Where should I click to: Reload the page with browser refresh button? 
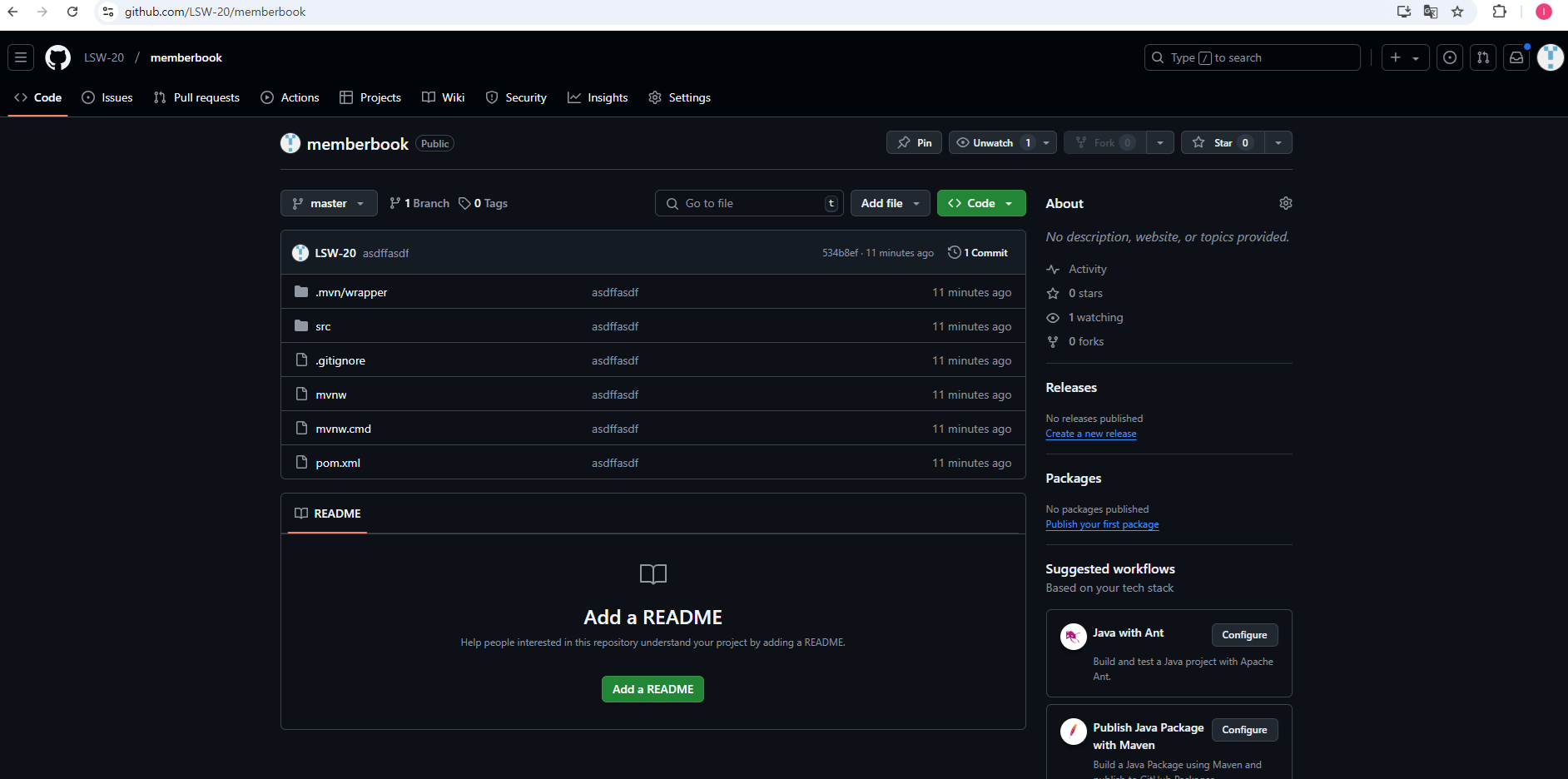72,12
